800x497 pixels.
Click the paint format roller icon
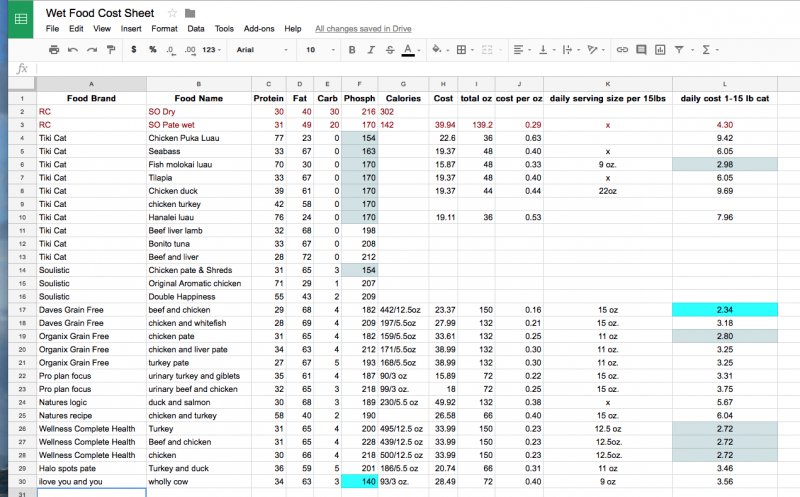[x=110, y=49]
